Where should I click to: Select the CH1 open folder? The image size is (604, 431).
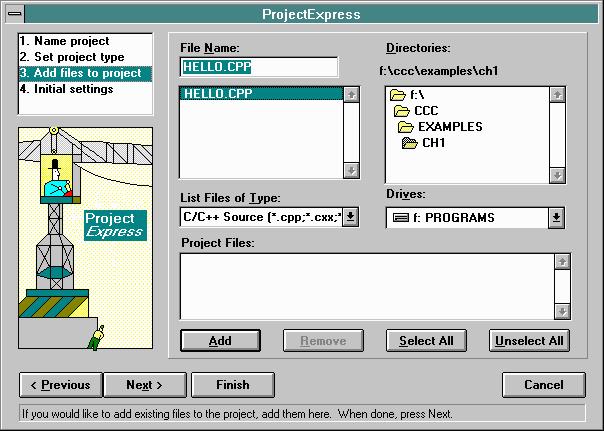[x=424, y=143]
